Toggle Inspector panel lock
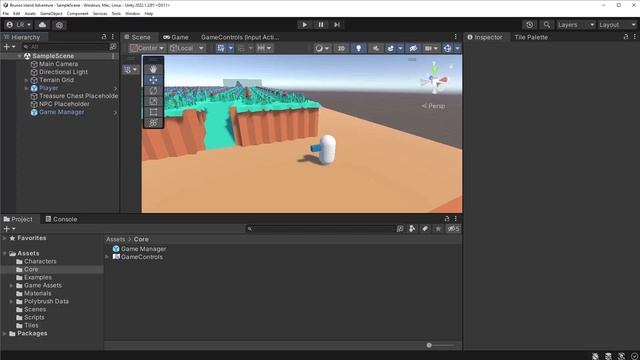This screenshot has width=640, height=360. pyautogui.click(x=626, y=37)
